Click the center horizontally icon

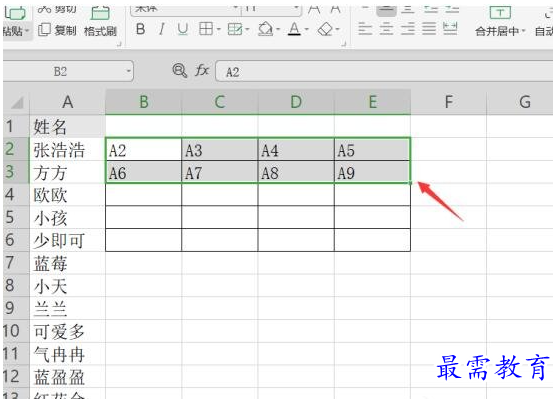point(386,28)
